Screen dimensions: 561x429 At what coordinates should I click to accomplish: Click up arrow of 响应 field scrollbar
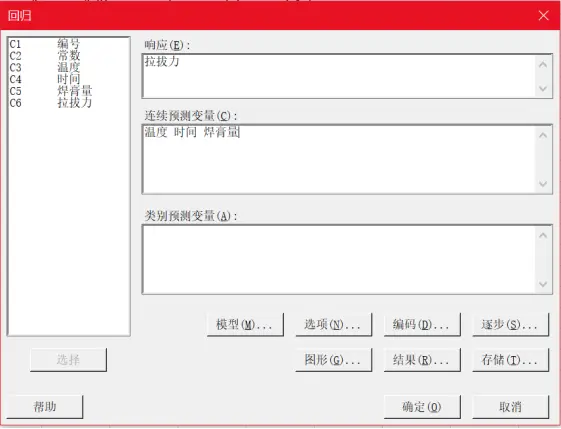543,64
